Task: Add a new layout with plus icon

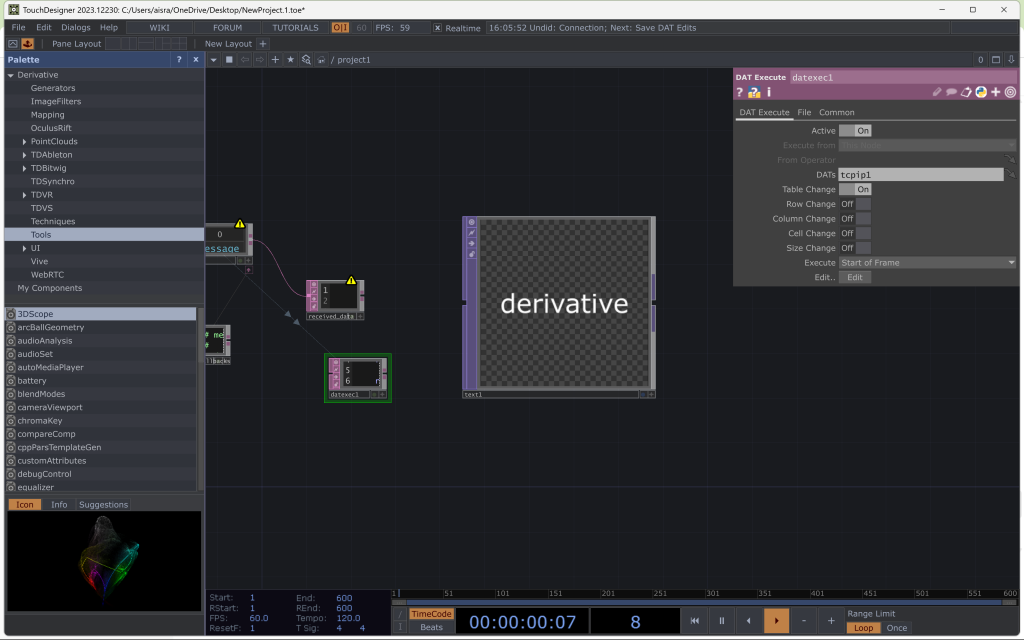Action: [x=263, y=44]
